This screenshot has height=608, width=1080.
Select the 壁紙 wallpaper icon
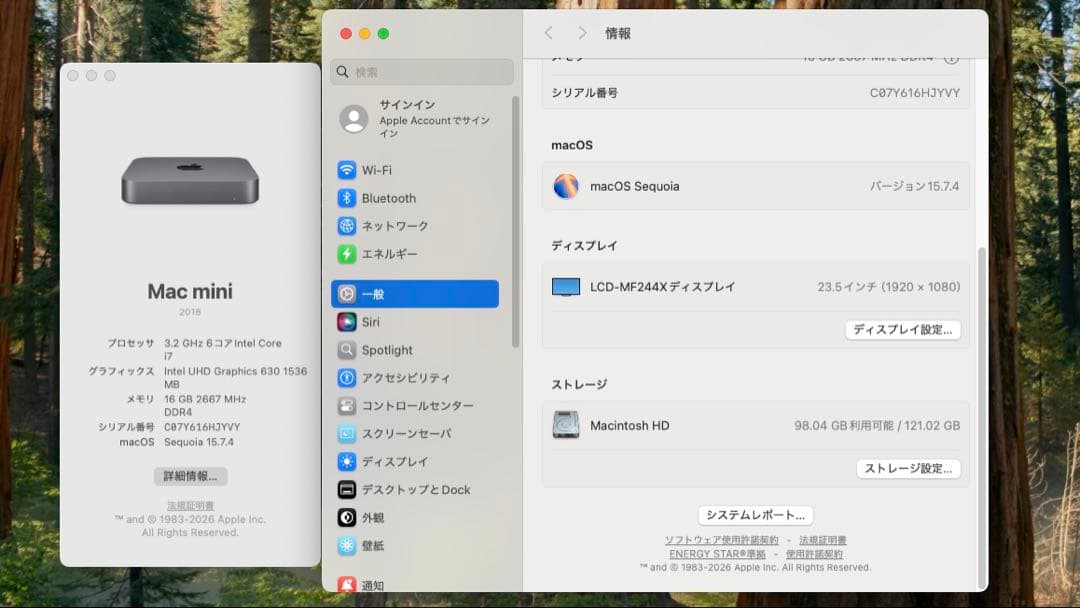(346, 545)
